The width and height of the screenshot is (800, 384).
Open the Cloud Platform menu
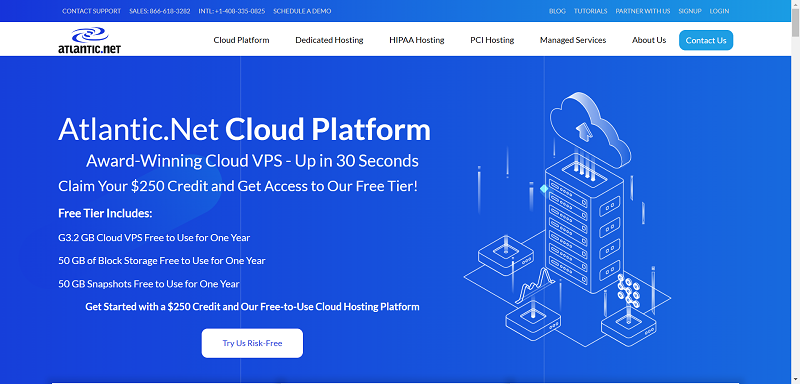241,40
